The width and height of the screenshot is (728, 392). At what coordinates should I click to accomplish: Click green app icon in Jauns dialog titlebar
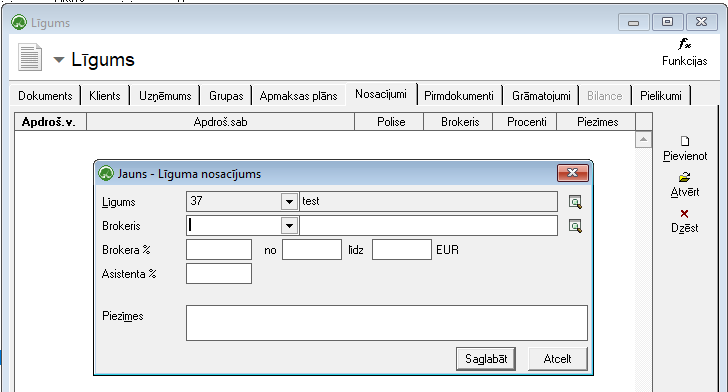[x=106, y=174]
